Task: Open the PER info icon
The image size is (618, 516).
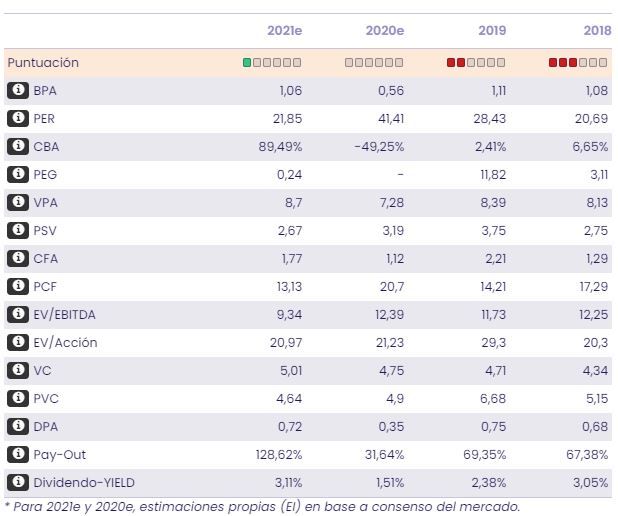Action: (17, 118)
